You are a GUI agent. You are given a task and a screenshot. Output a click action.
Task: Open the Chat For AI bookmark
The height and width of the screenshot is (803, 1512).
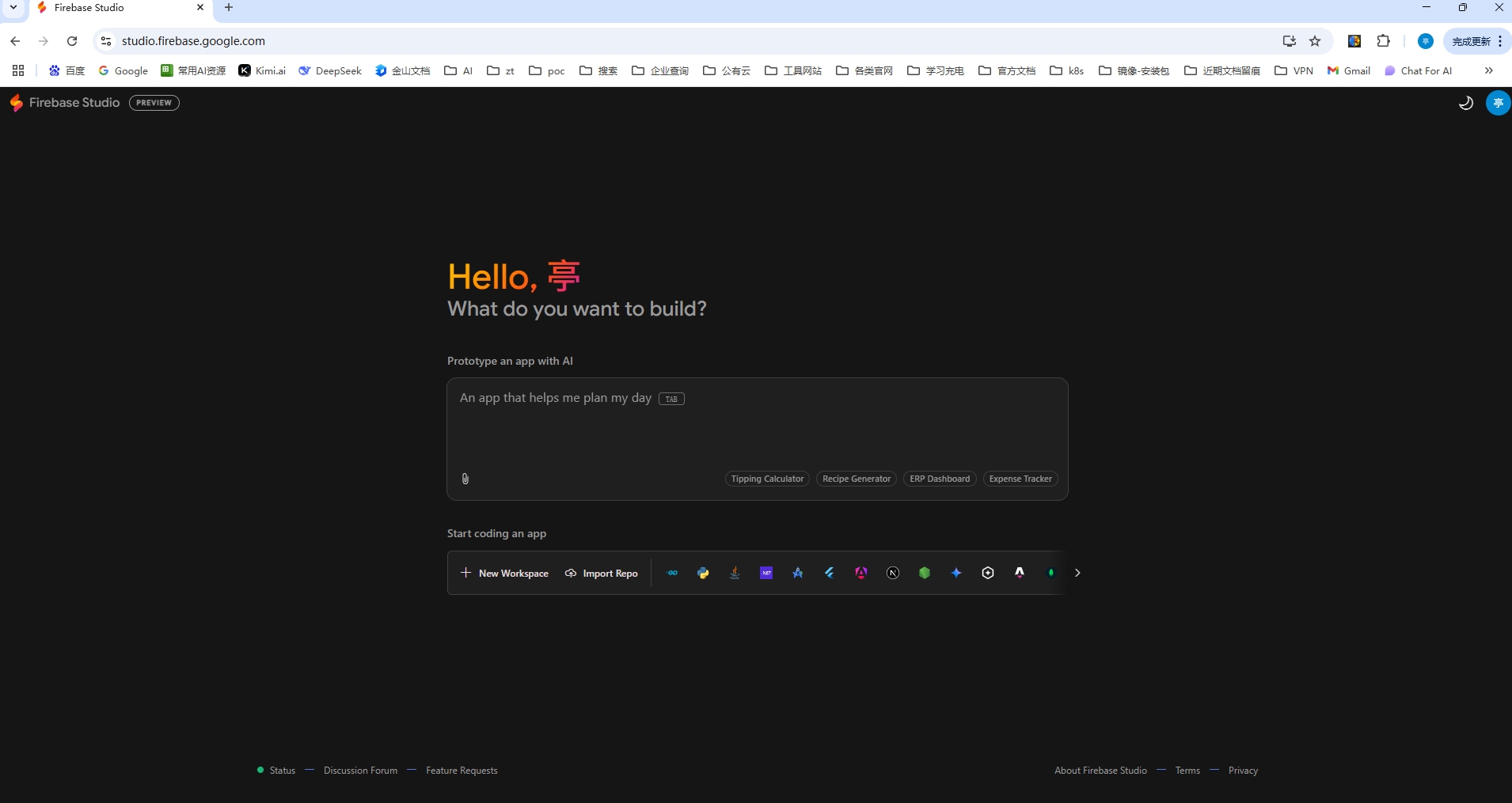coord(1418,70)
